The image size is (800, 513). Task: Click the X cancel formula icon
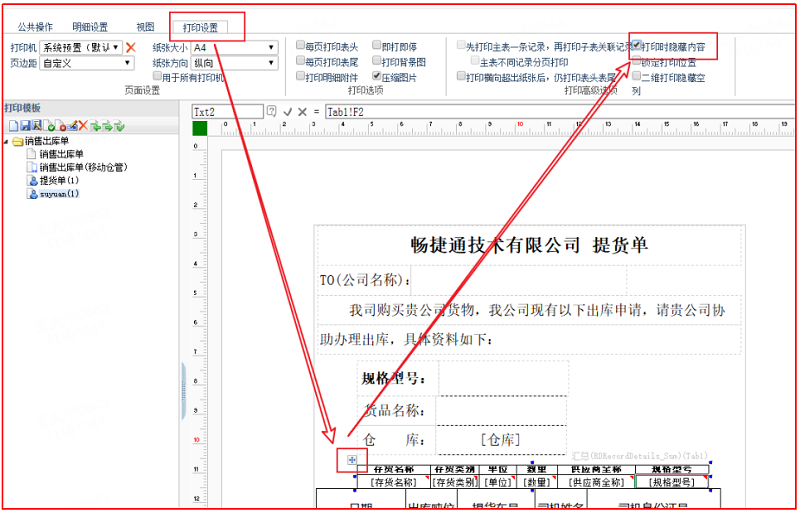point(302,112)
